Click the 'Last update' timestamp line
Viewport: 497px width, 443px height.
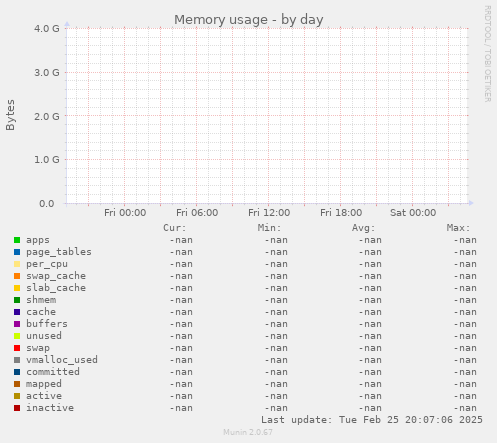[372, 420]
